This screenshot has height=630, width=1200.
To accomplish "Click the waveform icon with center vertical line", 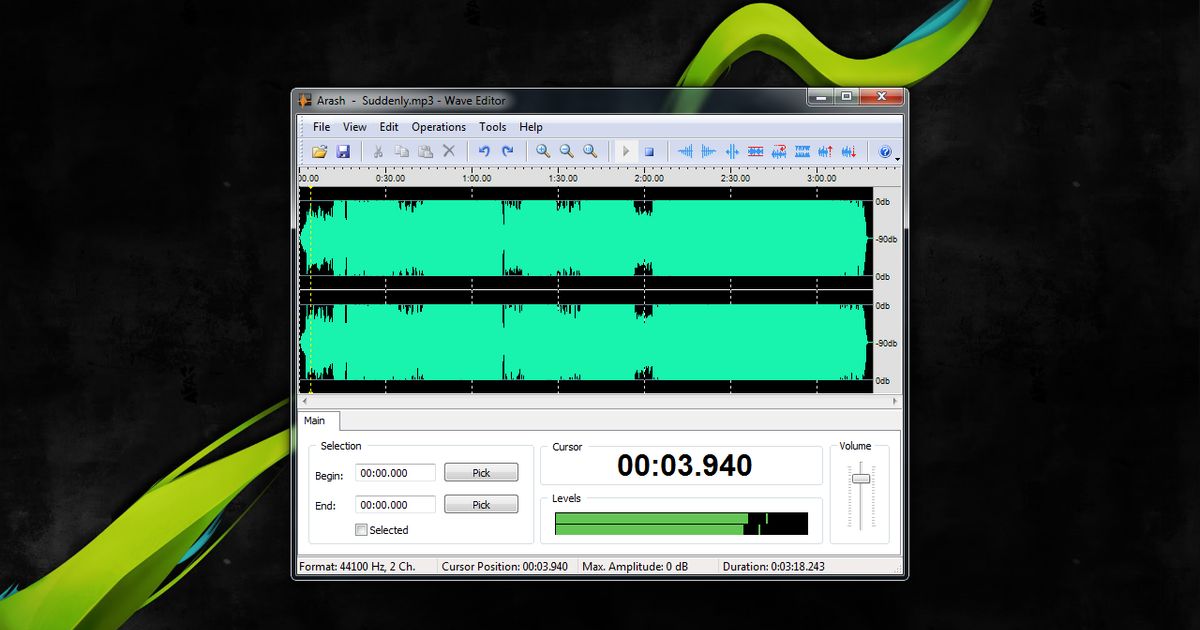I will coord(732,151).
